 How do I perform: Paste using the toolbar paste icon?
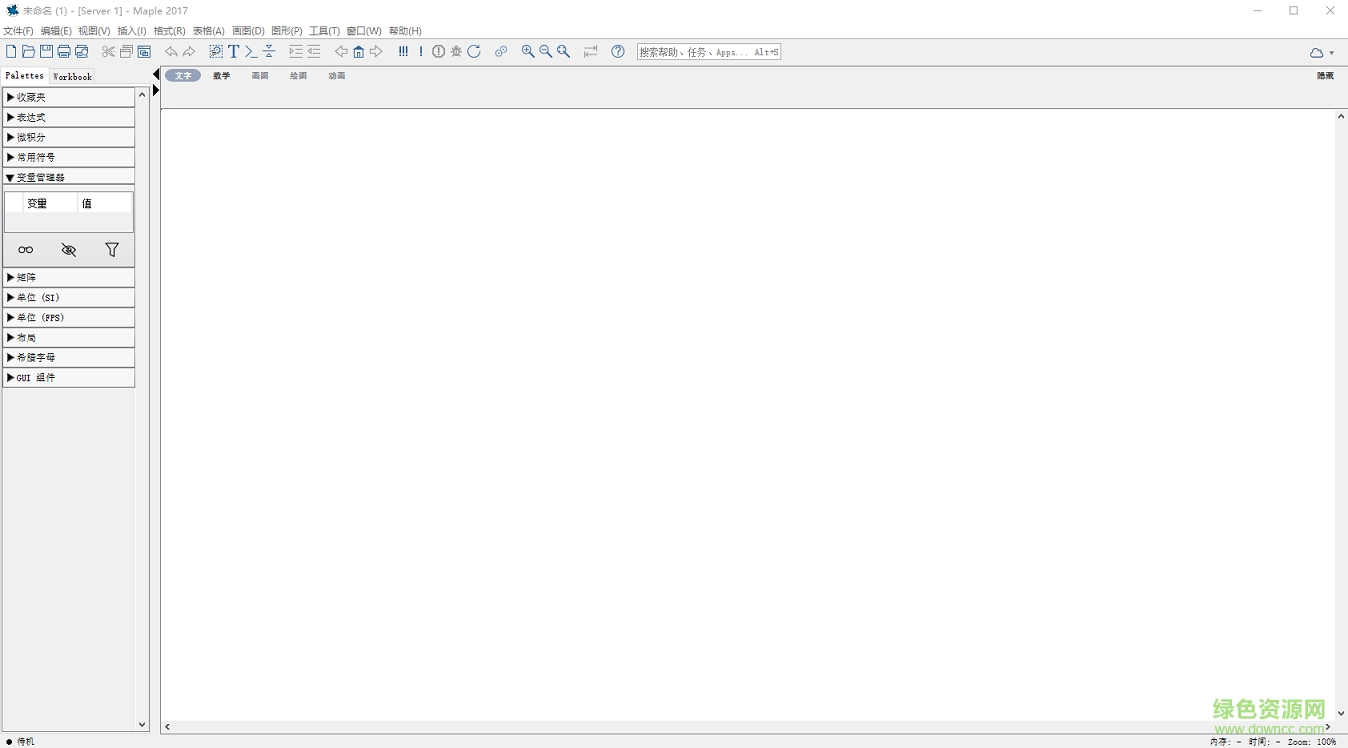click(144, 52)
